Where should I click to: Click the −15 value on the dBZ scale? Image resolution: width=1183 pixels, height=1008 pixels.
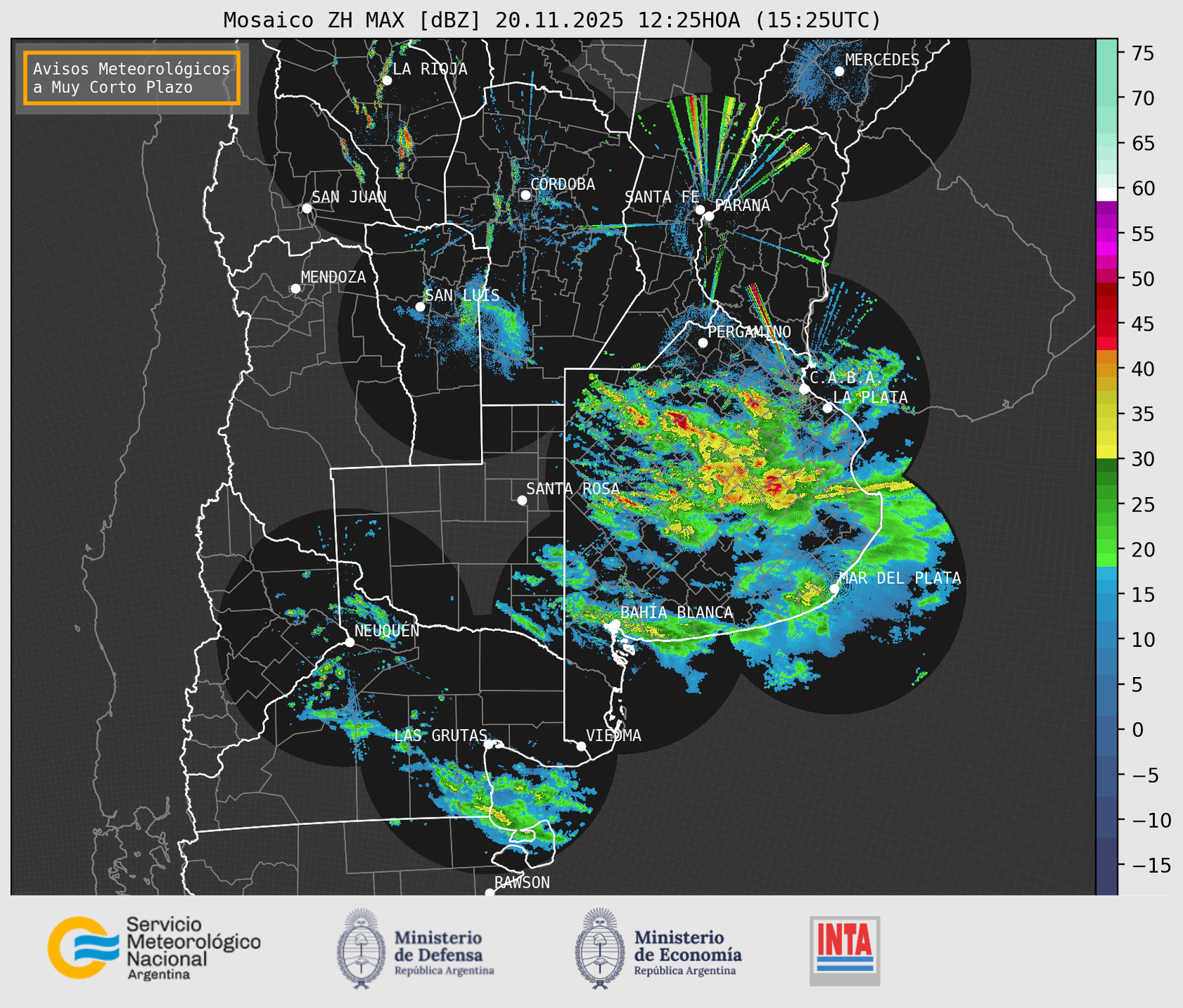click(1150, 865)
